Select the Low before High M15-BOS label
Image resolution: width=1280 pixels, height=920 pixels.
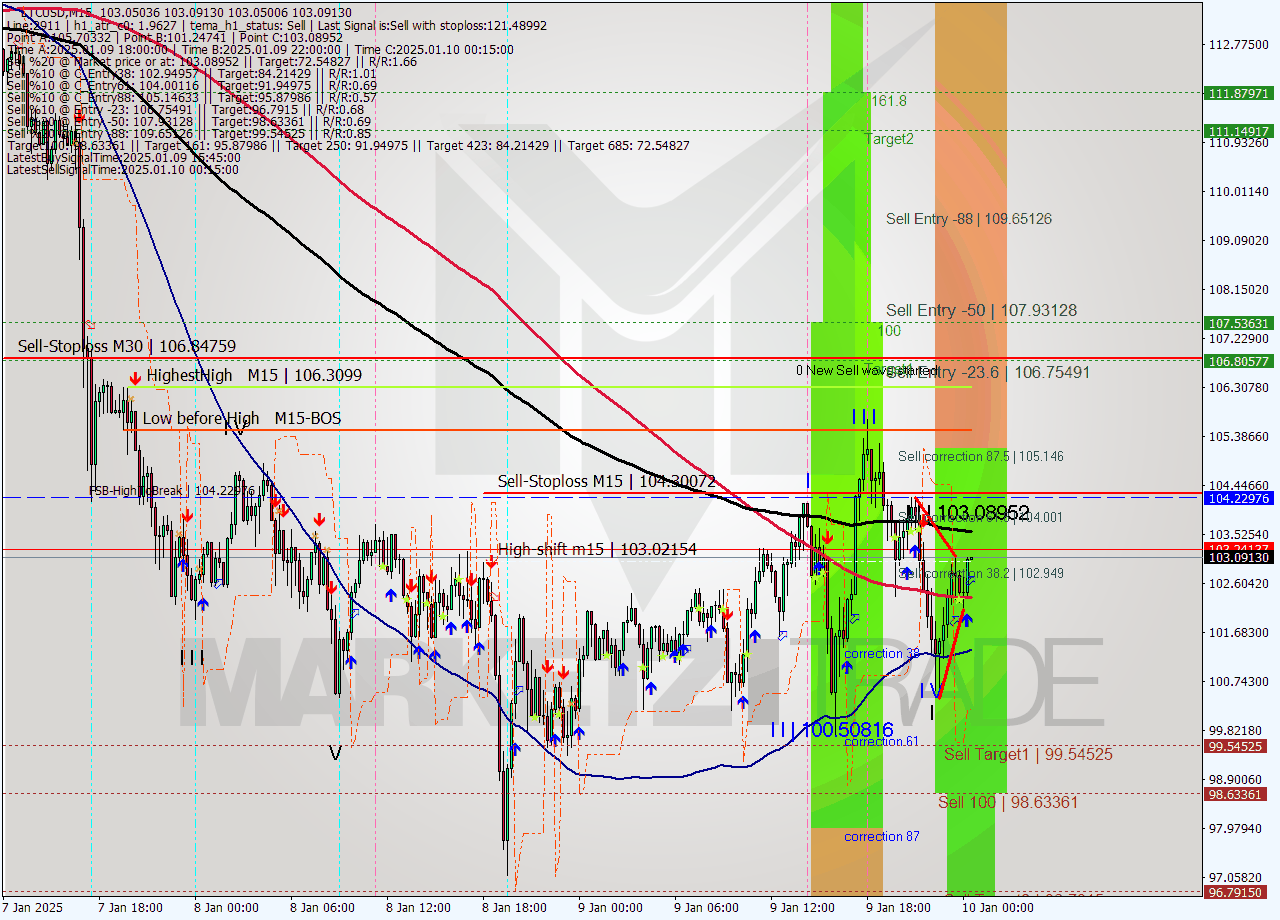coord(241,418)
